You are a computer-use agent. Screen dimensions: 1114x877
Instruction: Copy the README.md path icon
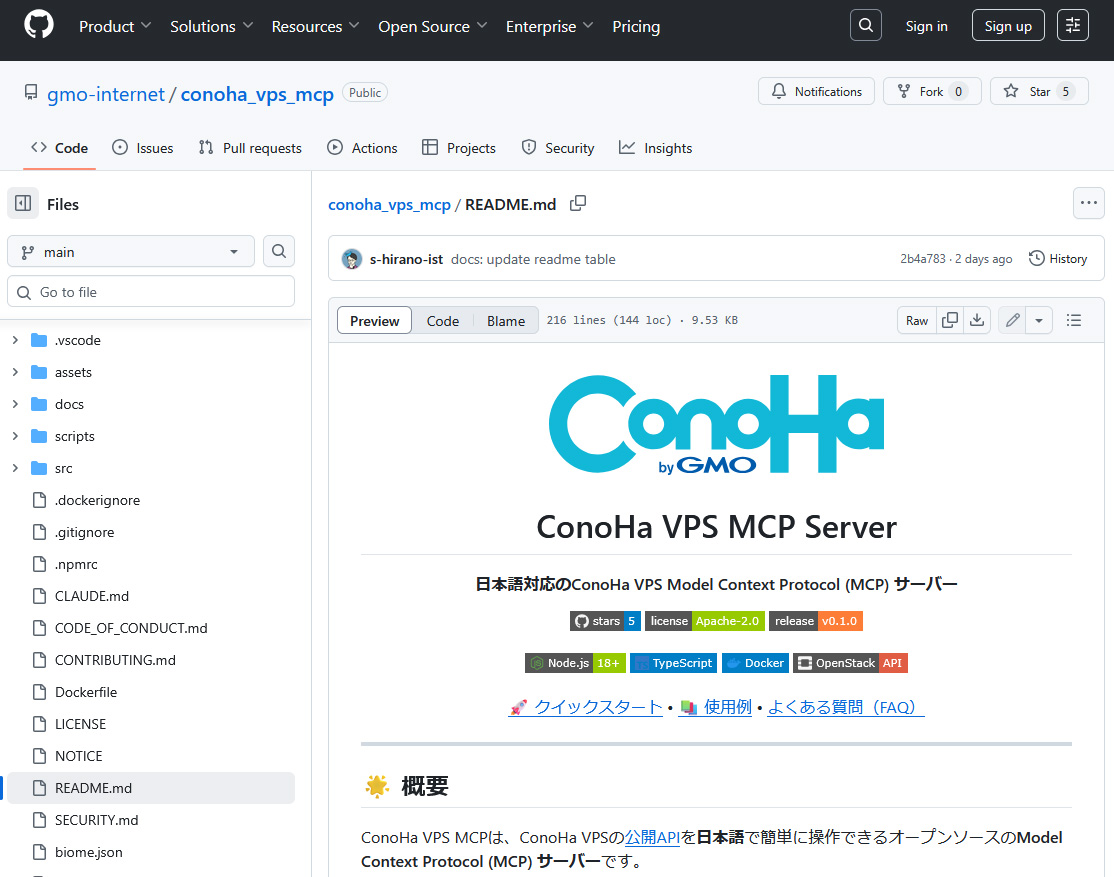click(x=578, y=204)
